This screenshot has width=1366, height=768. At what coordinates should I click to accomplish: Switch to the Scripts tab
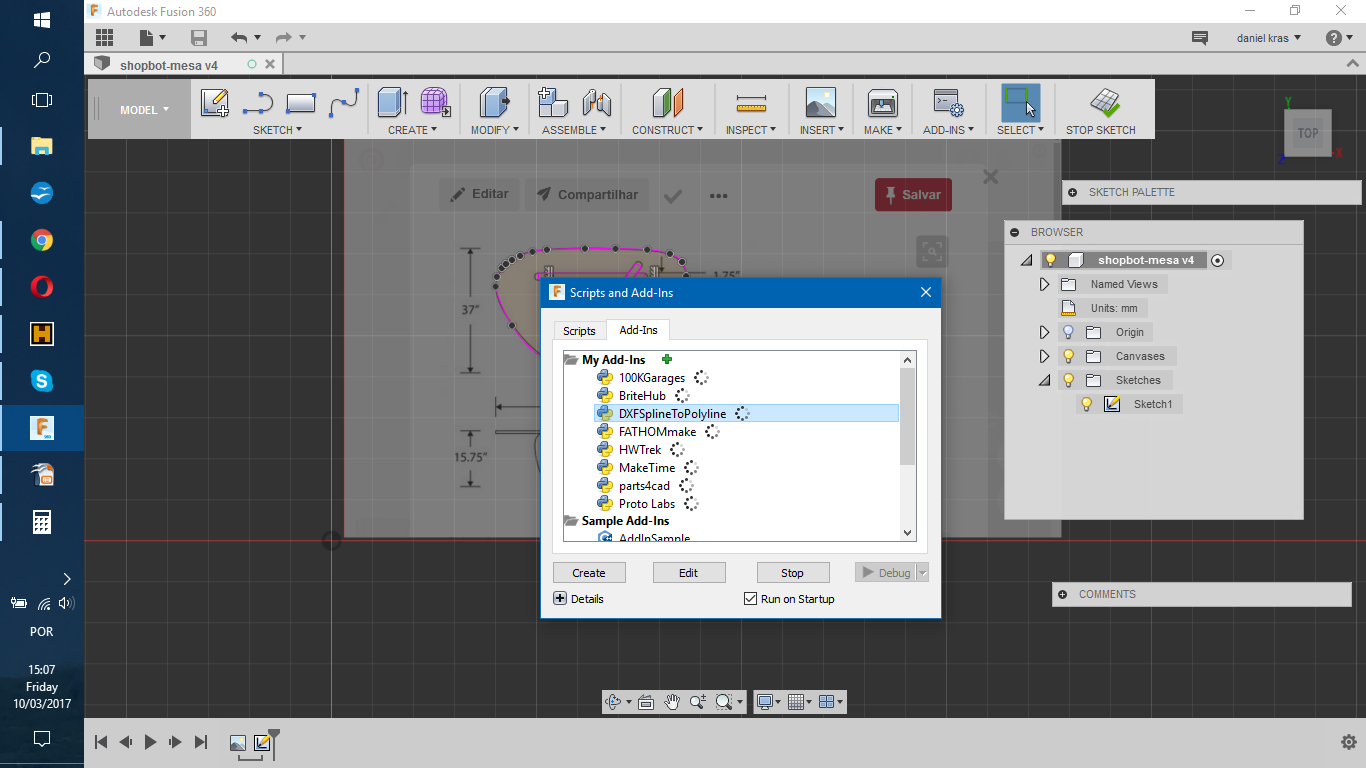tap(579, 331)
